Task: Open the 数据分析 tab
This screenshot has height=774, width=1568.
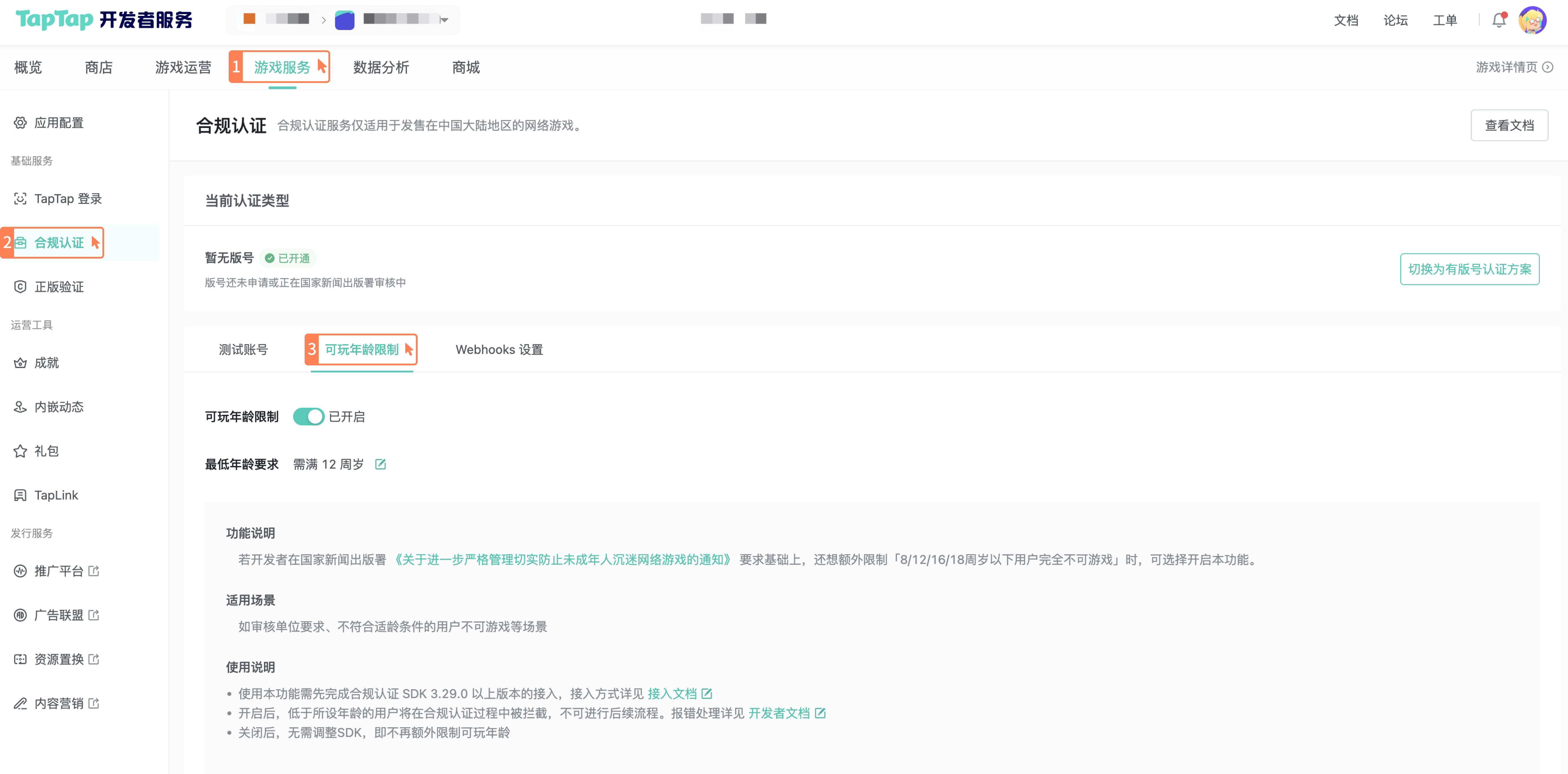Action: click(381, 67)
